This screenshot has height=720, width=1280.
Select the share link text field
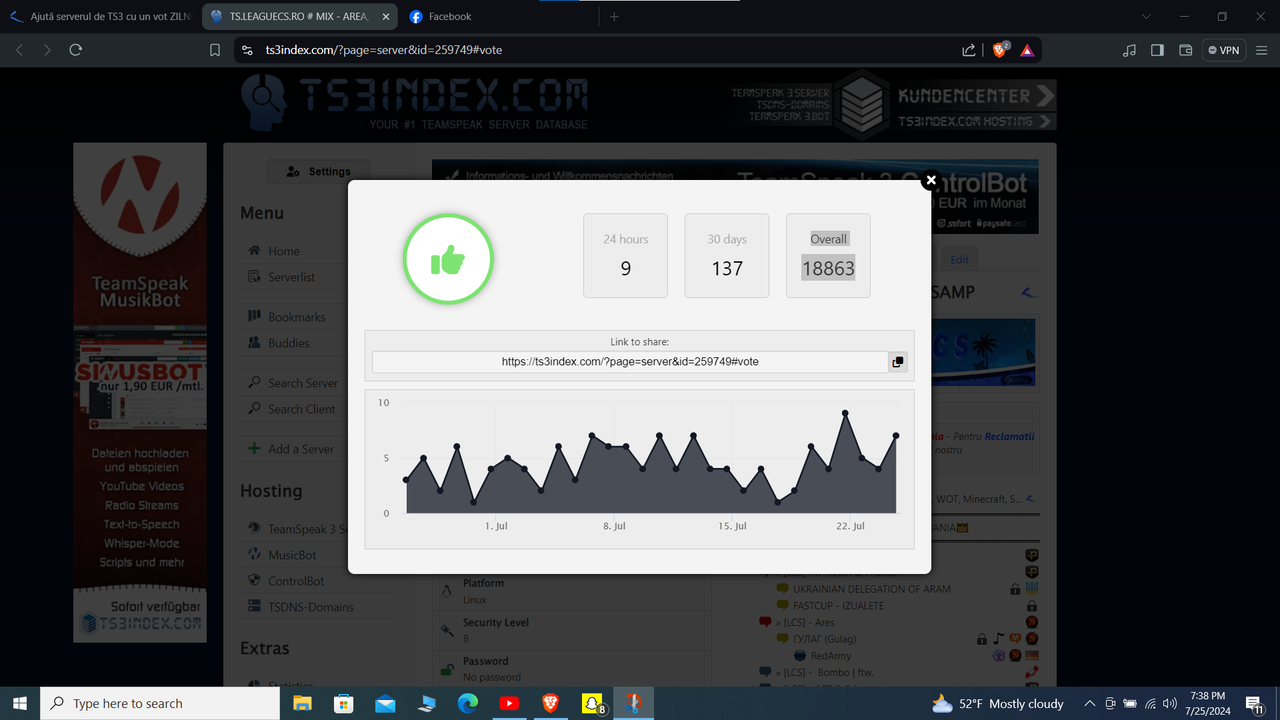pos(630,362)
